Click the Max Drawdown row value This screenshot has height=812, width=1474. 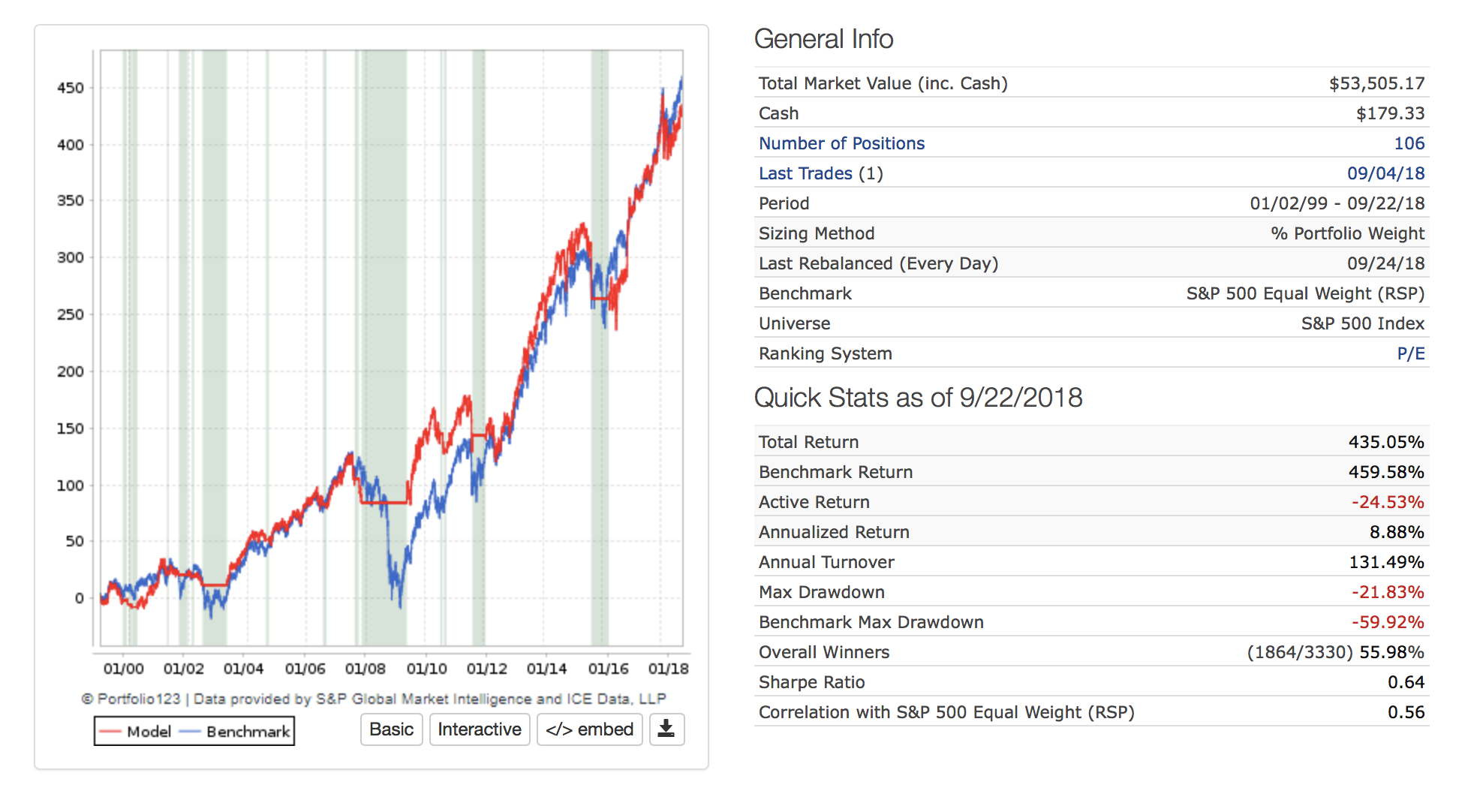click(1387, 592)
